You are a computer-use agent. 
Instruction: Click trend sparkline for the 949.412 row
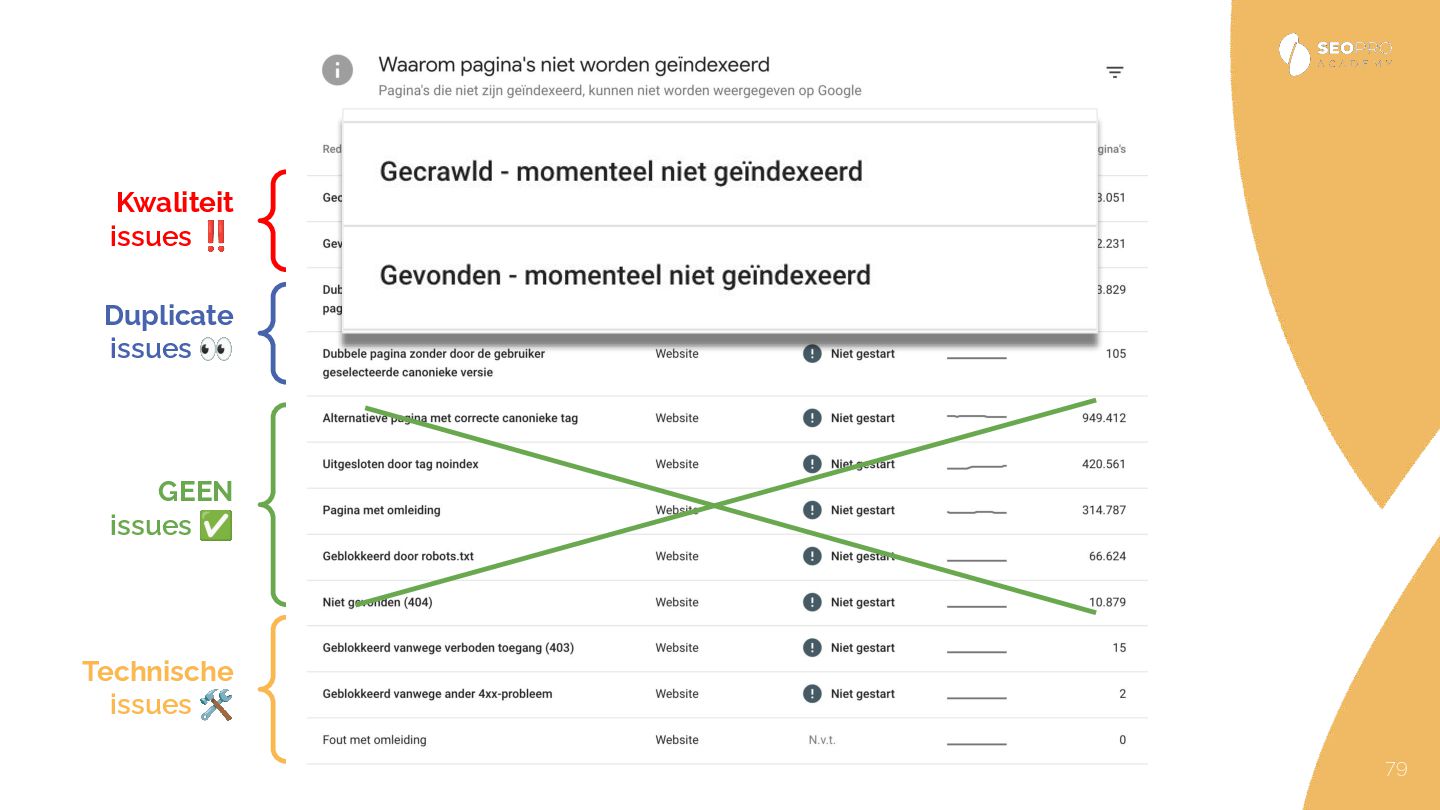(x=976, y=417)
